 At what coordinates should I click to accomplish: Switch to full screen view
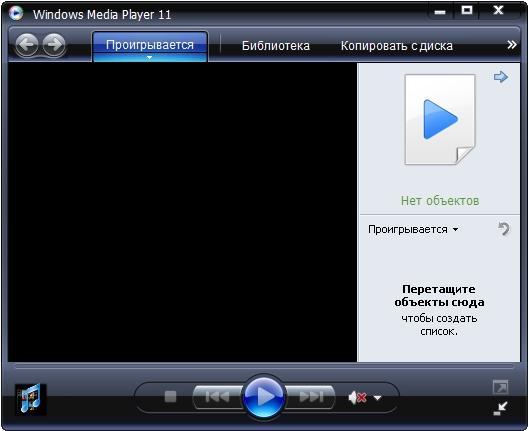500,387
